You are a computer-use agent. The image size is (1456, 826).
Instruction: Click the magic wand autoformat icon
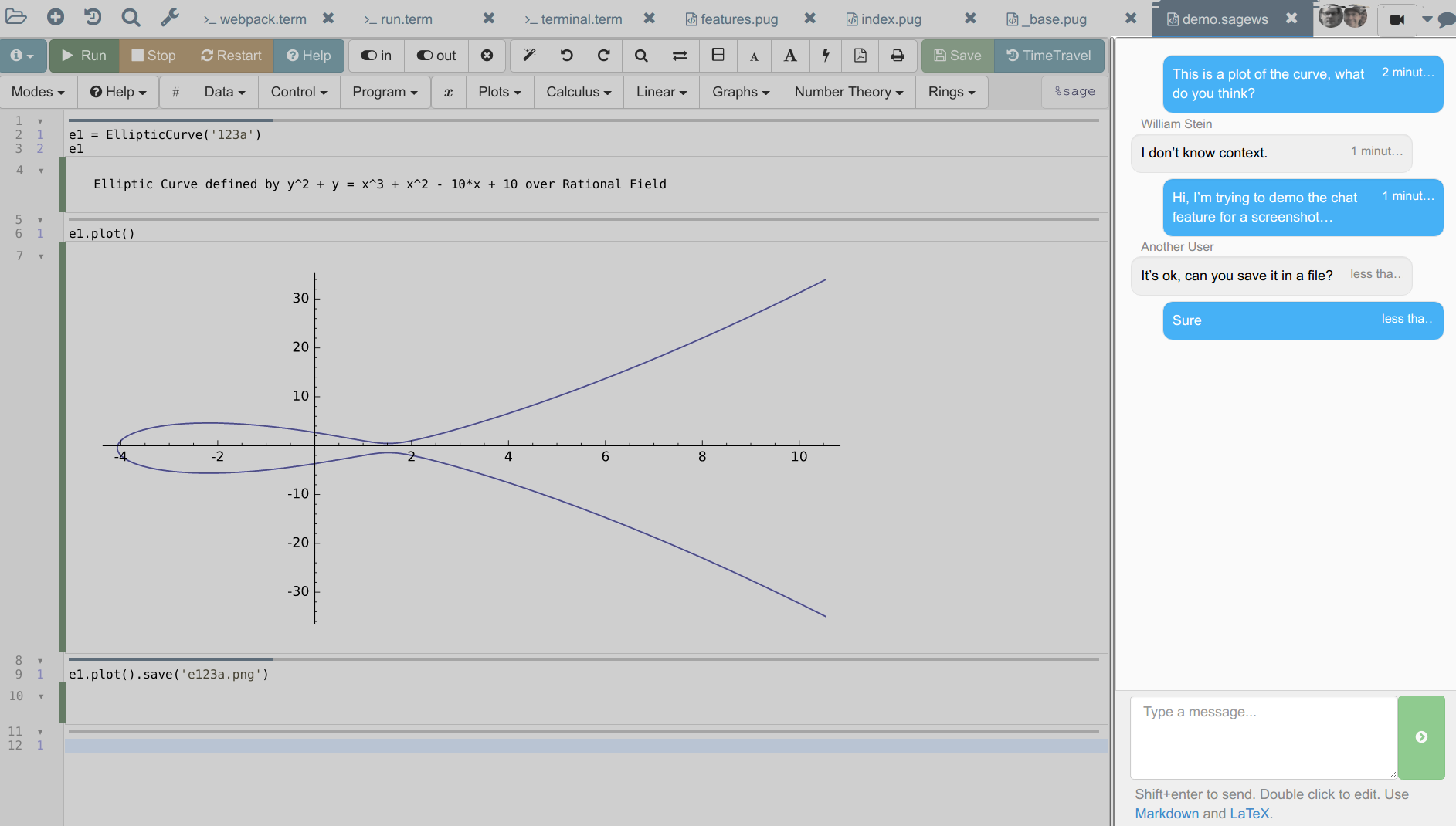tap(529, 56)
